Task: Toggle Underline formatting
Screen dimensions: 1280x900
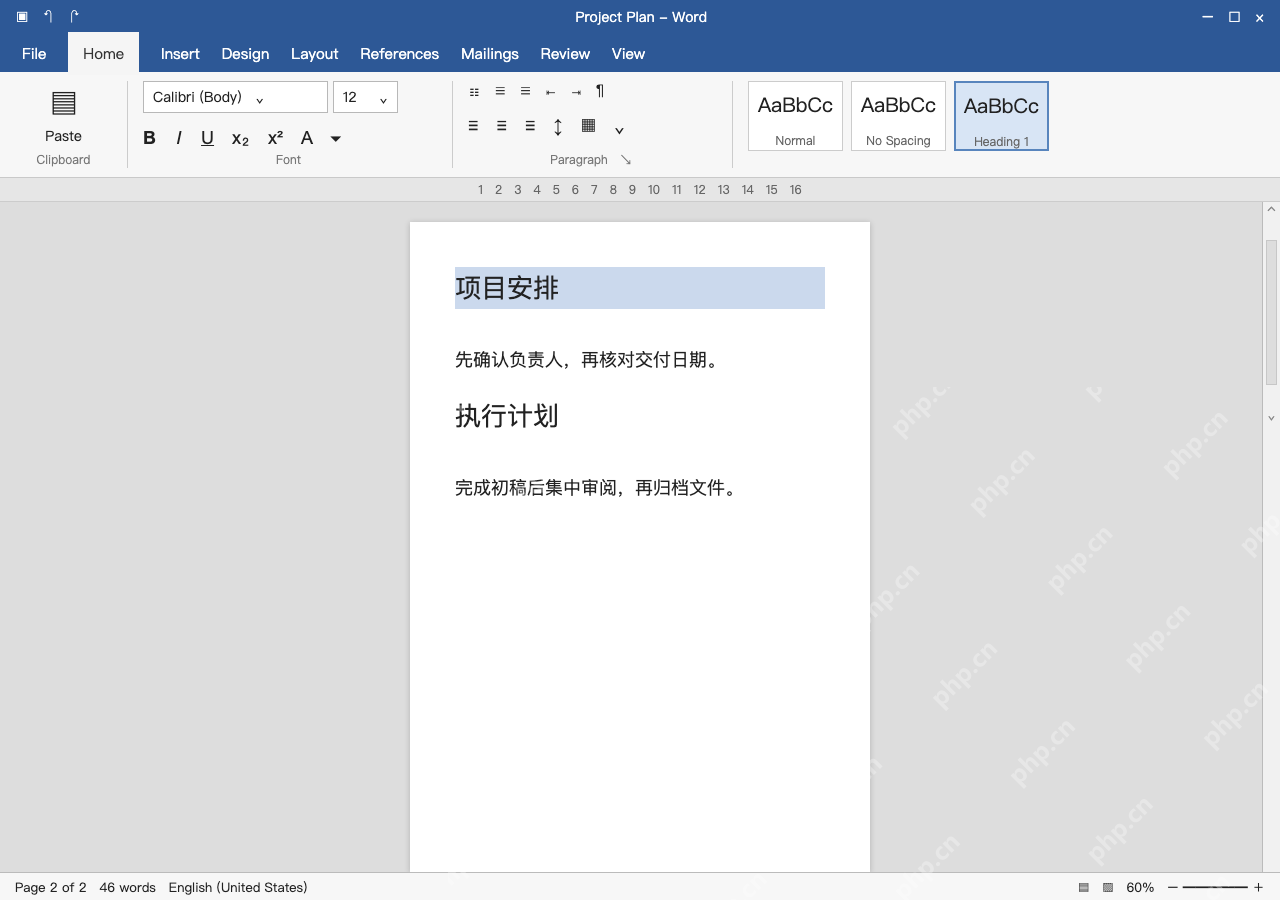Action: point(207,138)
